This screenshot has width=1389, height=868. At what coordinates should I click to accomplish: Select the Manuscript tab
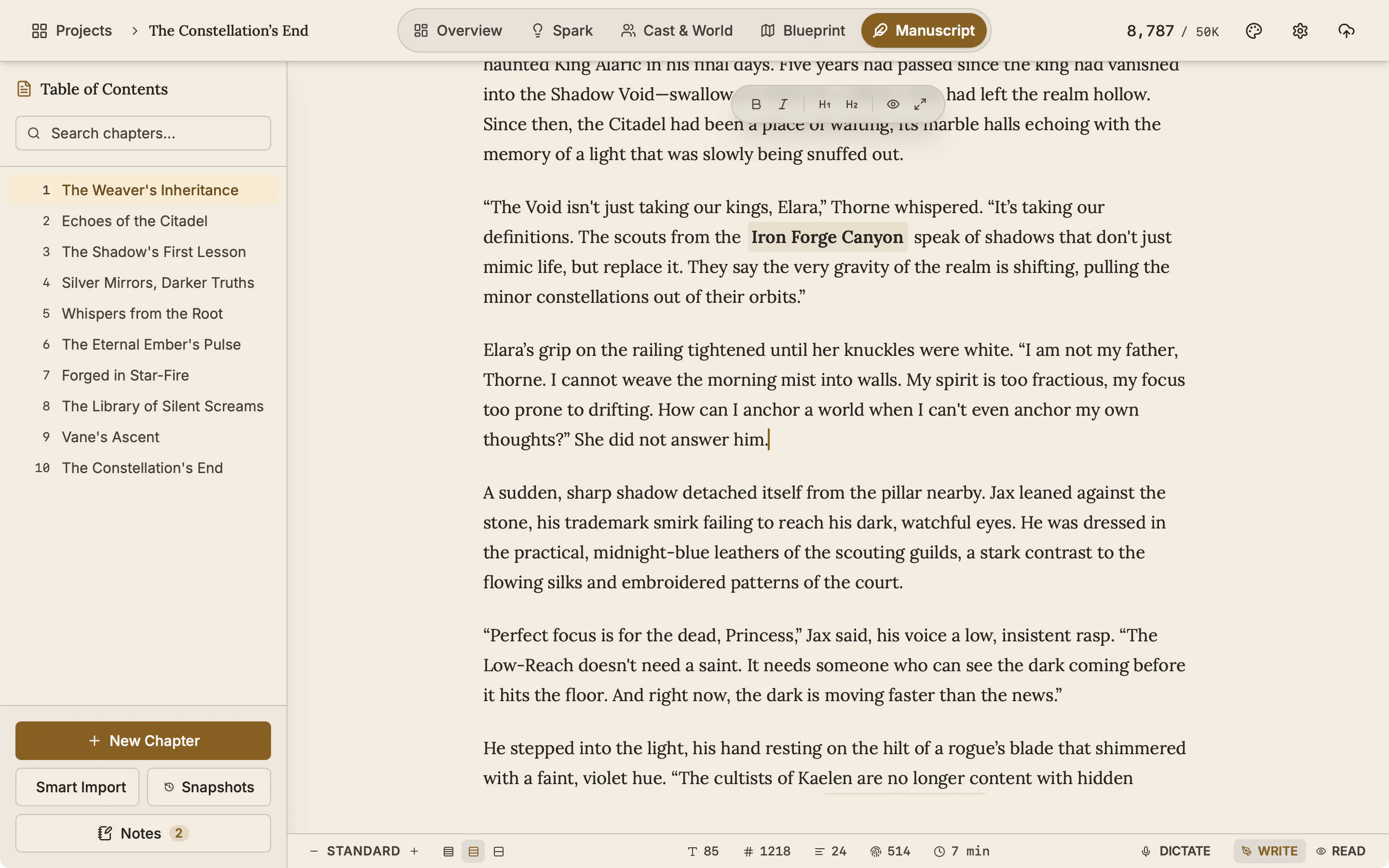pos(924,30)
